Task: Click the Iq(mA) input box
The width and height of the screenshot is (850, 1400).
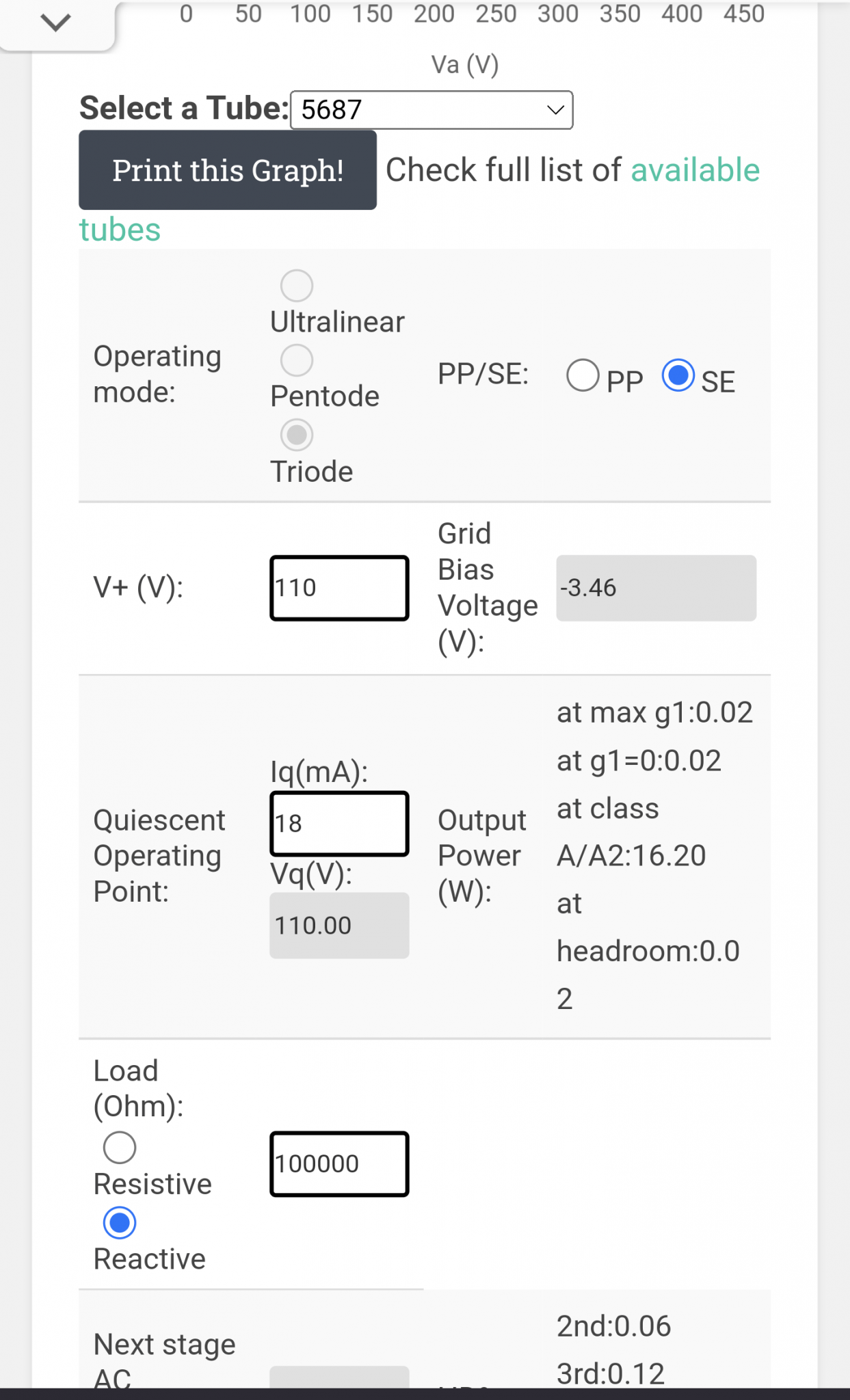Action: pos(339,824)
